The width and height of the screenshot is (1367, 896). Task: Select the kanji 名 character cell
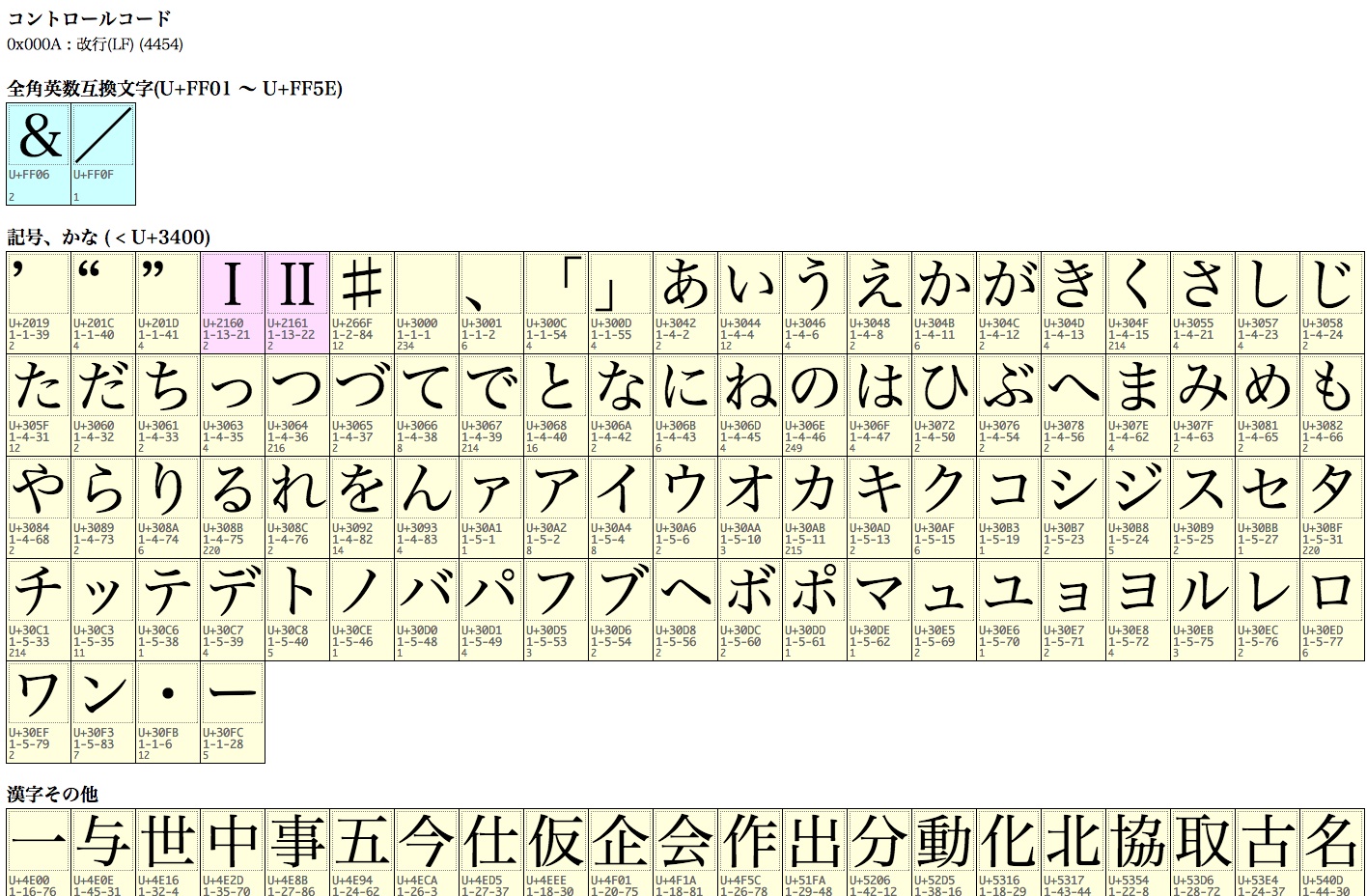point(1332,852)
